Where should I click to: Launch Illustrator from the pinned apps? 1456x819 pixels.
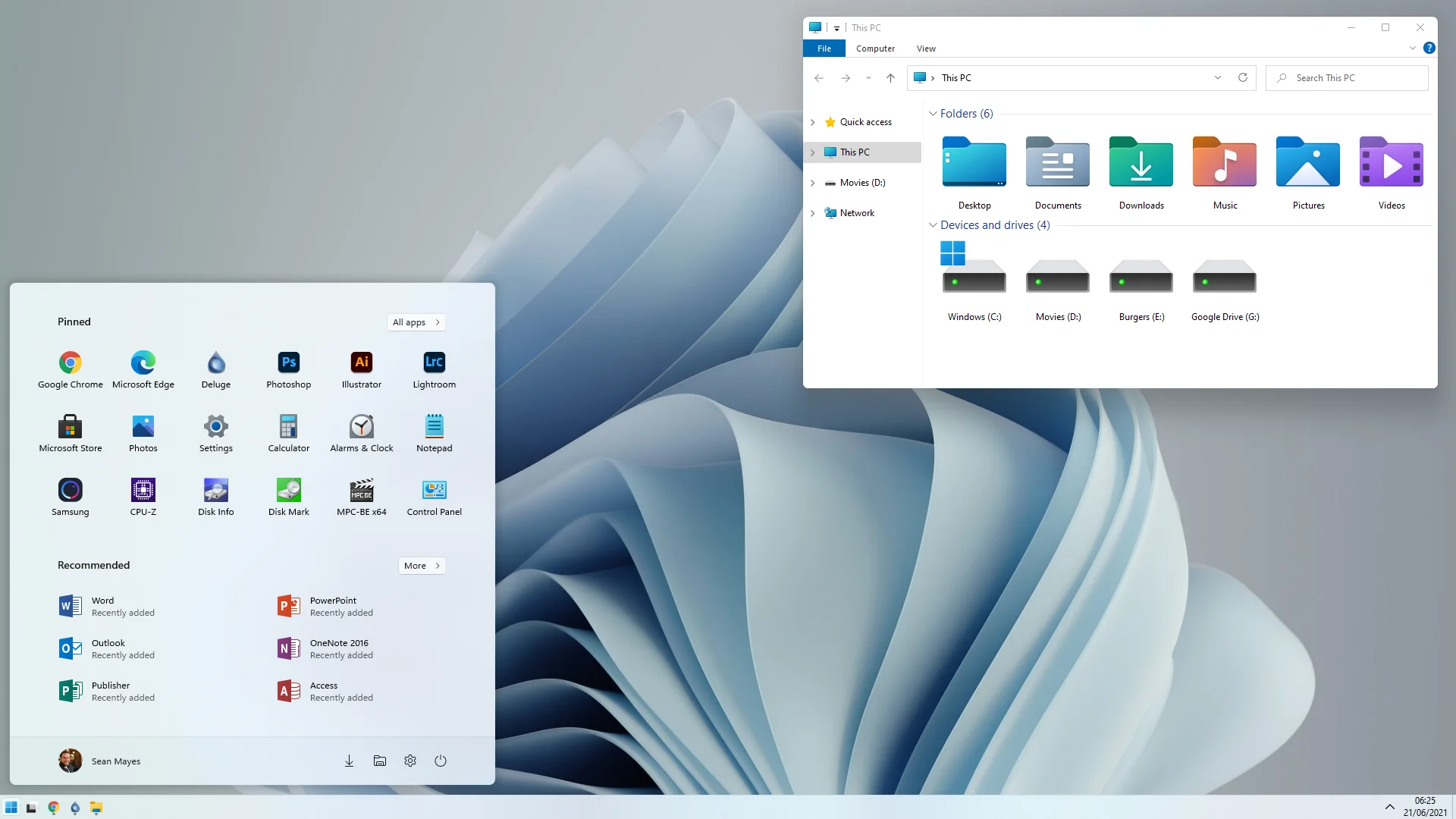click(362, 370)
